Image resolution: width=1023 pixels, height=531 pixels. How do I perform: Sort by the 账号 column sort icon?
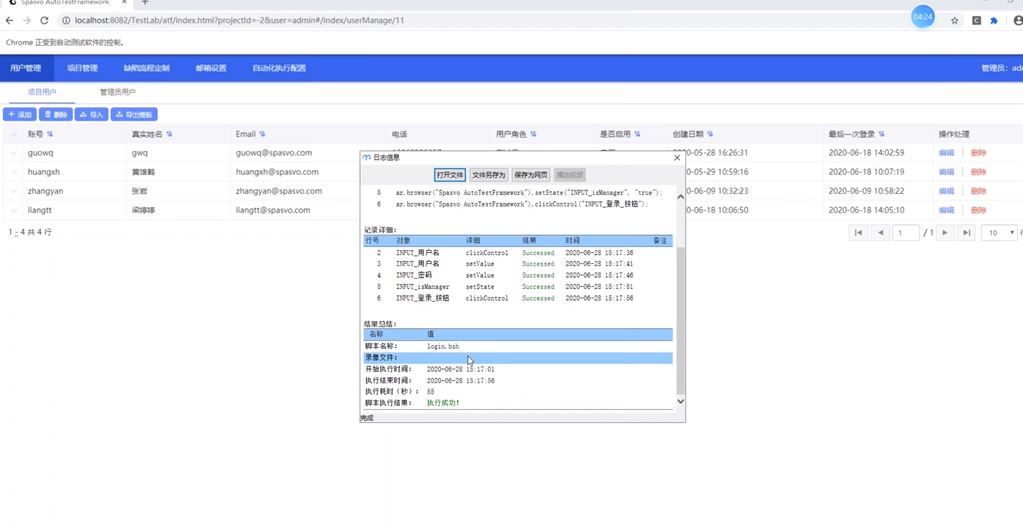coord(50,134)
